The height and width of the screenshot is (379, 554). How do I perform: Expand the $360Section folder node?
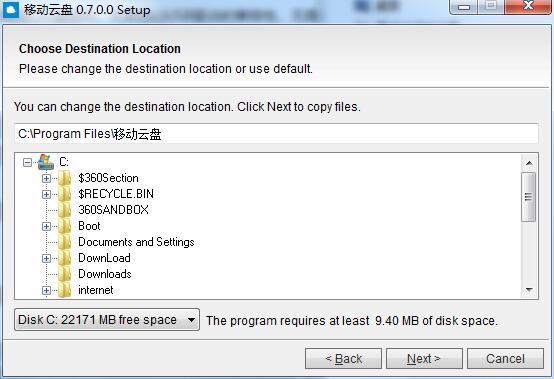46,178
